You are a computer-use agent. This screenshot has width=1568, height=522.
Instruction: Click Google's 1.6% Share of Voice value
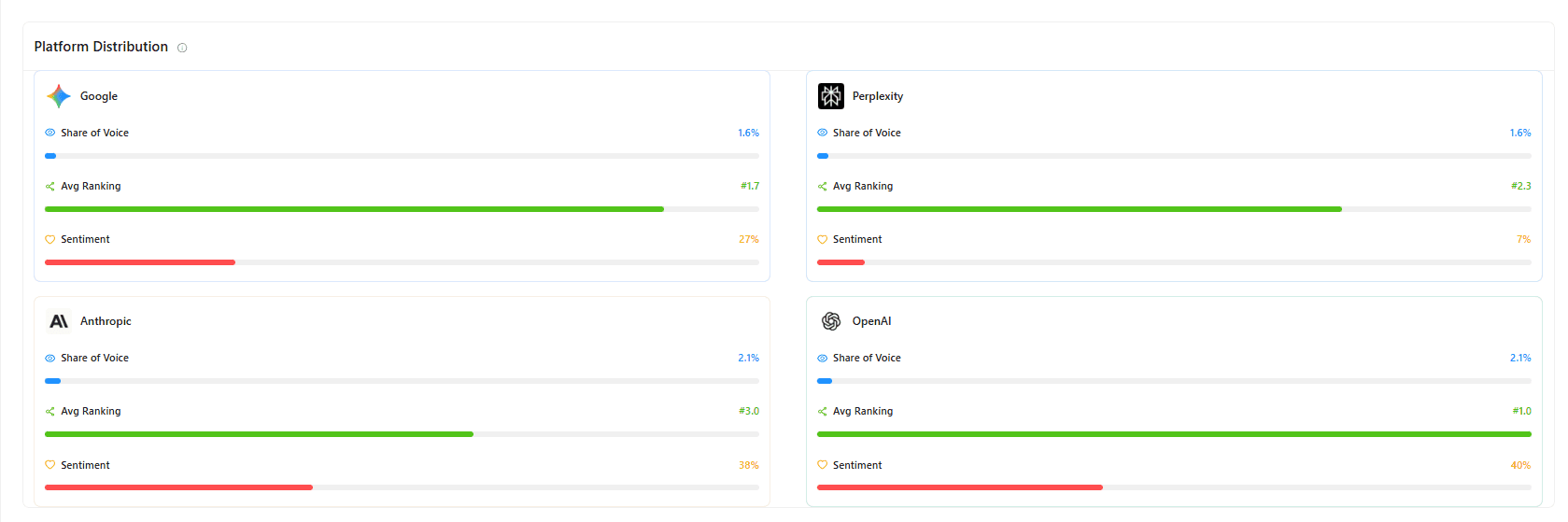[748, 133]
